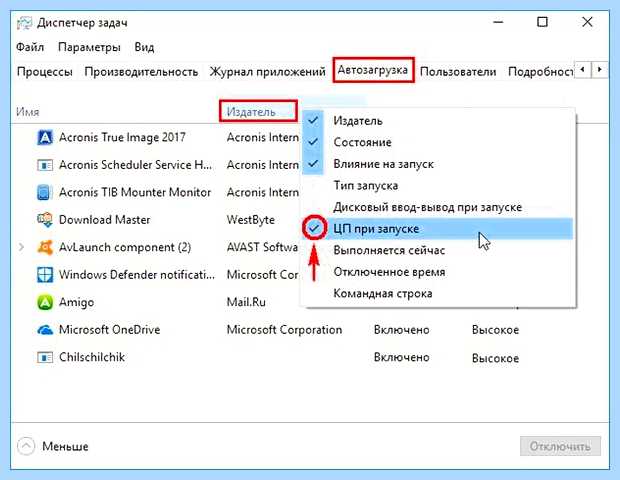Click the Windows Defender shield icon
Image resolution: width=620 pixels, height=480 pixels.
coord(45,274)
